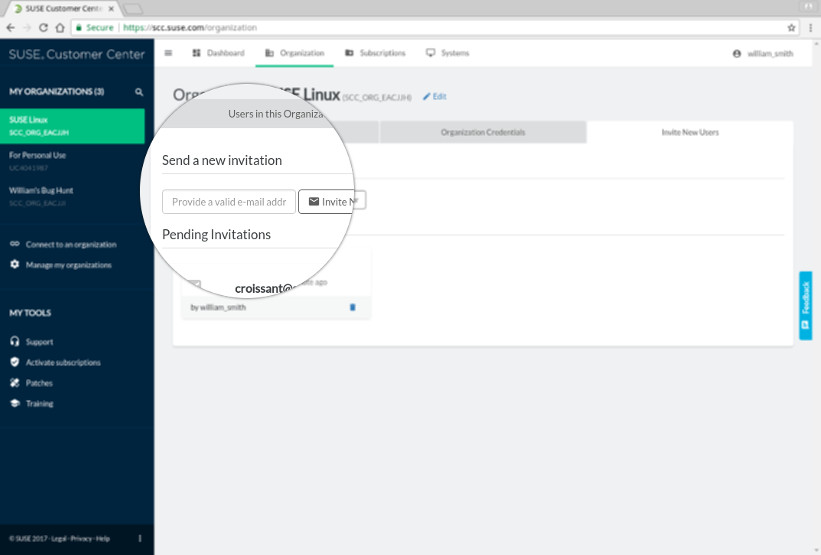The image size is (821, 555).
Task: Delete the pending invitation via trash icon
Action: coord(352,307)
